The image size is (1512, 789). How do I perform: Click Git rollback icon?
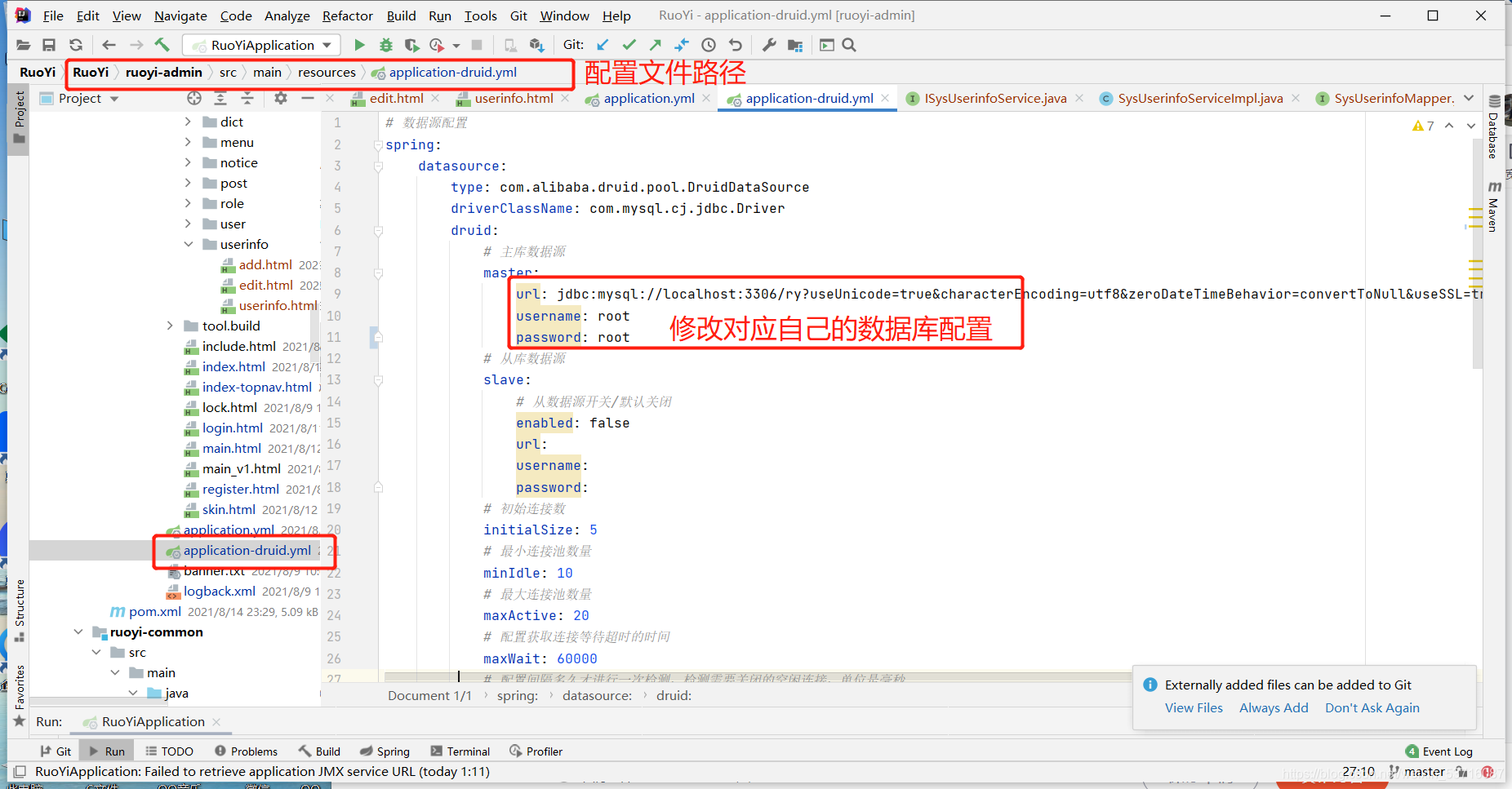[736, 45]
